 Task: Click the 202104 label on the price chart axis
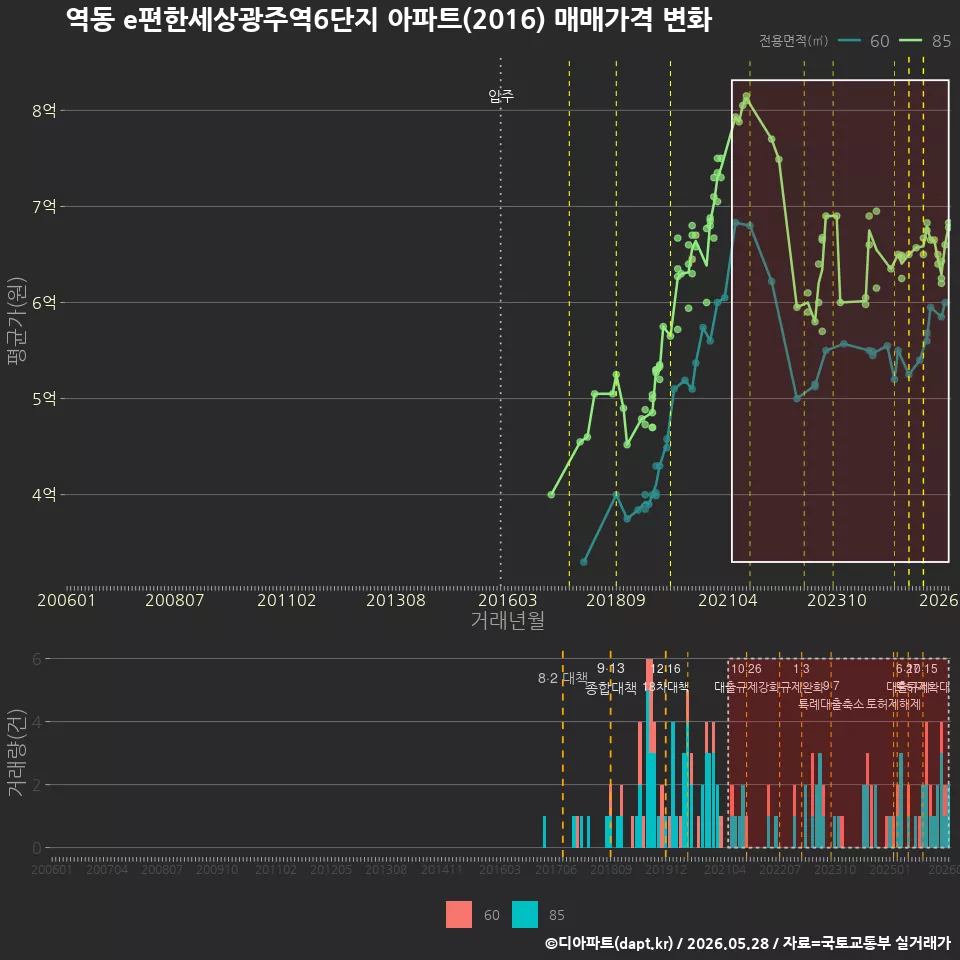pos(728,600)
